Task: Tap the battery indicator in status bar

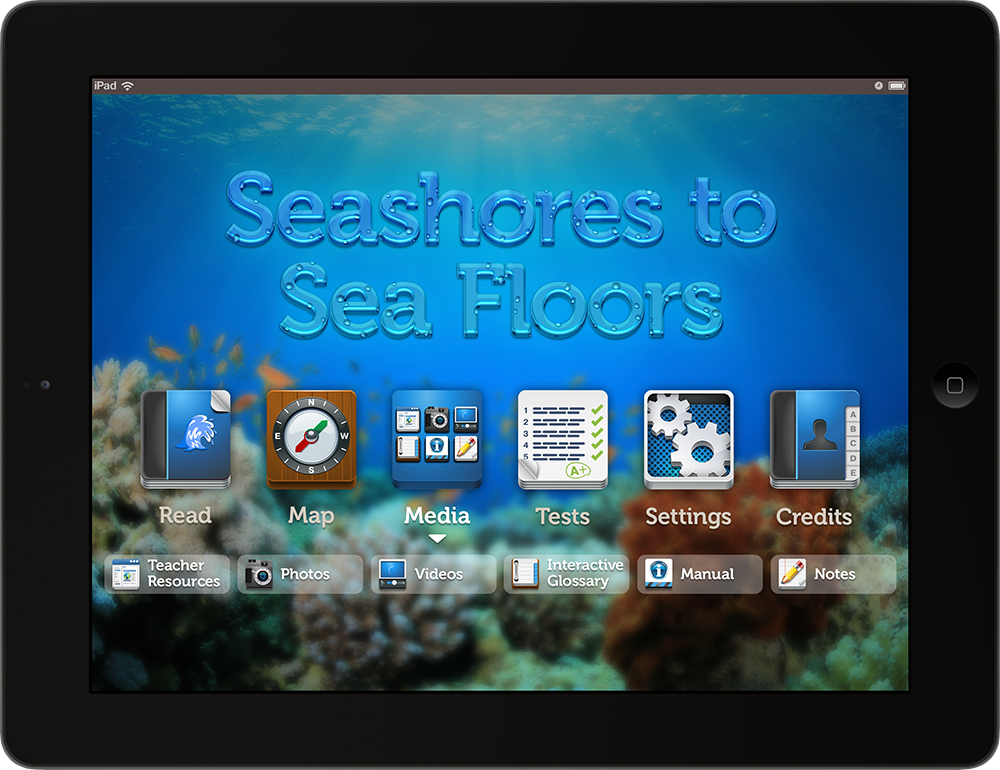Action: (895, 86)
